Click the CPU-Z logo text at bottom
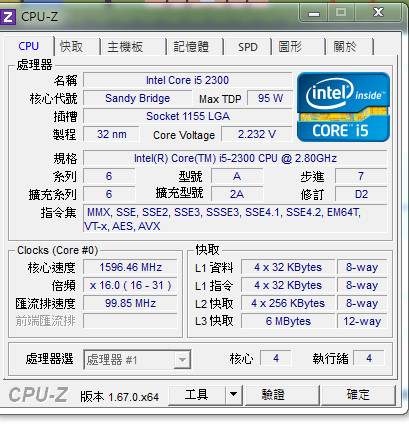The height and width of the screenshot is (430, 409). [38, 395]
